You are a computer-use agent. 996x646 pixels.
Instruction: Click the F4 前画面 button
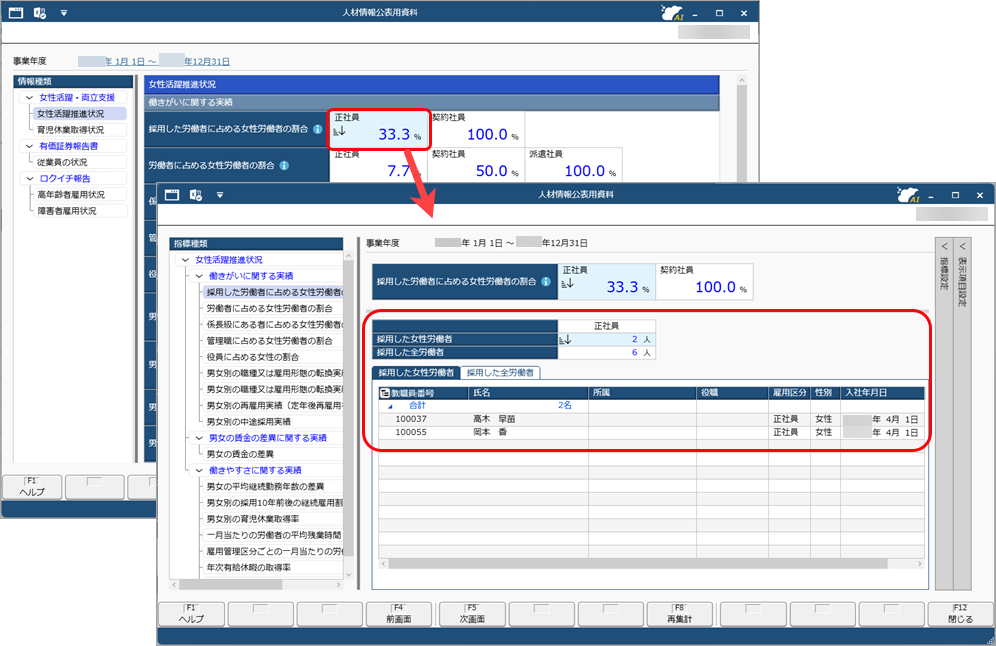pos(399,614)
